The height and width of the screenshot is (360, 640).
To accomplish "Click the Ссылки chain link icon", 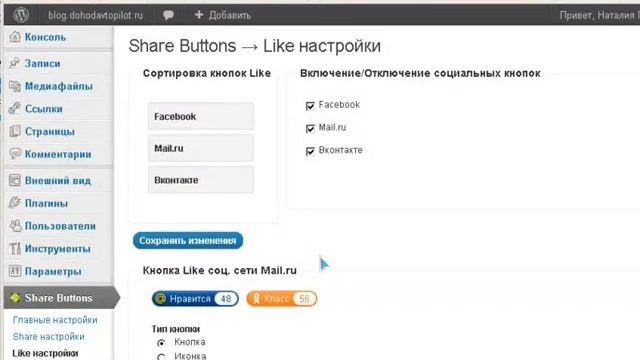I will 15,109.
